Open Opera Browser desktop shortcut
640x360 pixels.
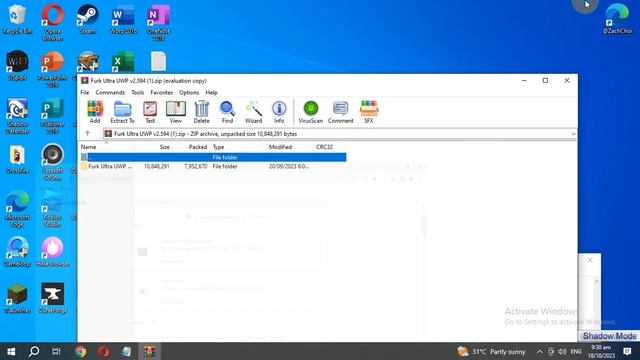[x=52, y=22]
